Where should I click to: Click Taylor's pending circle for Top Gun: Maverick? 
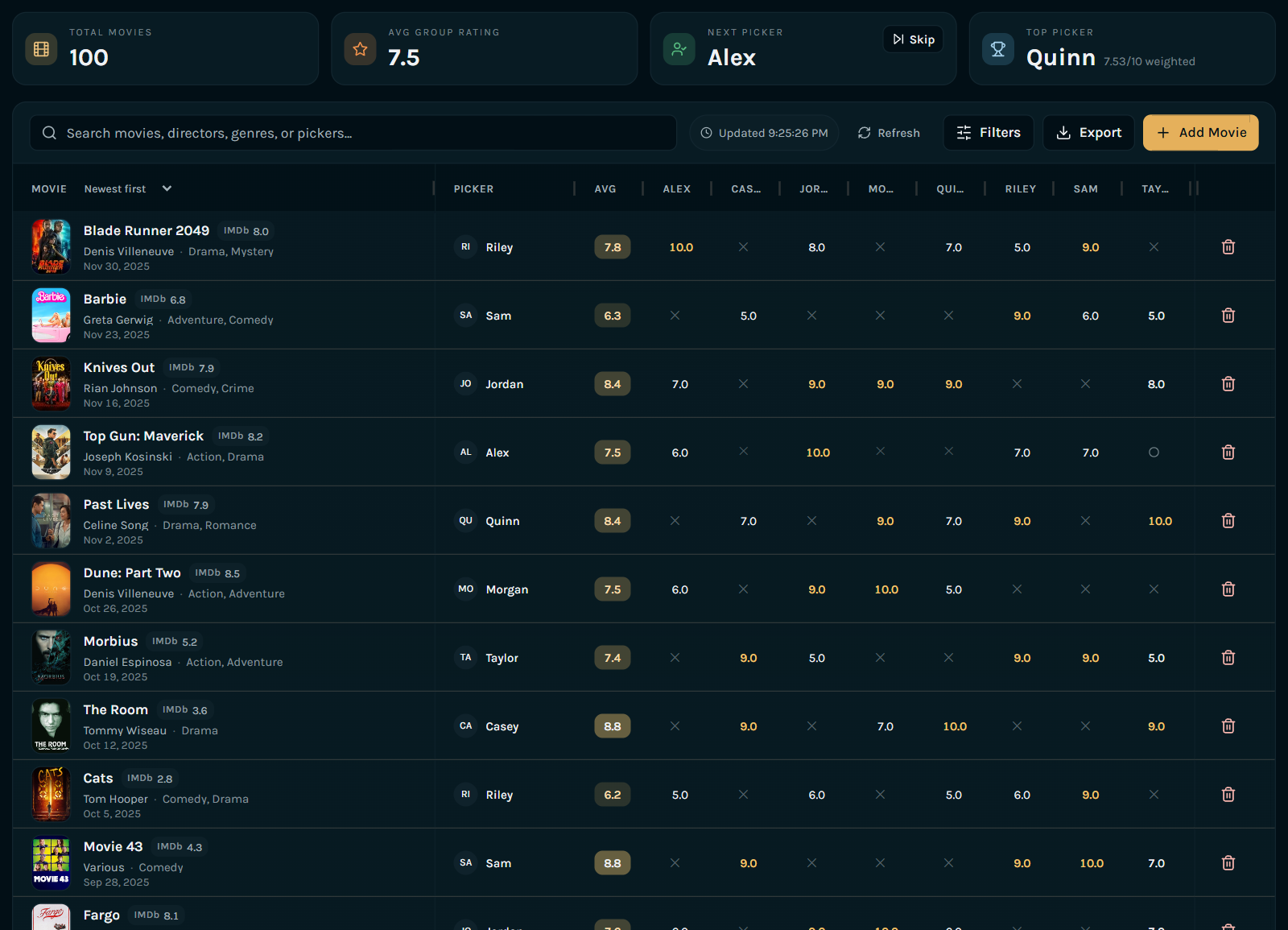1154,453
